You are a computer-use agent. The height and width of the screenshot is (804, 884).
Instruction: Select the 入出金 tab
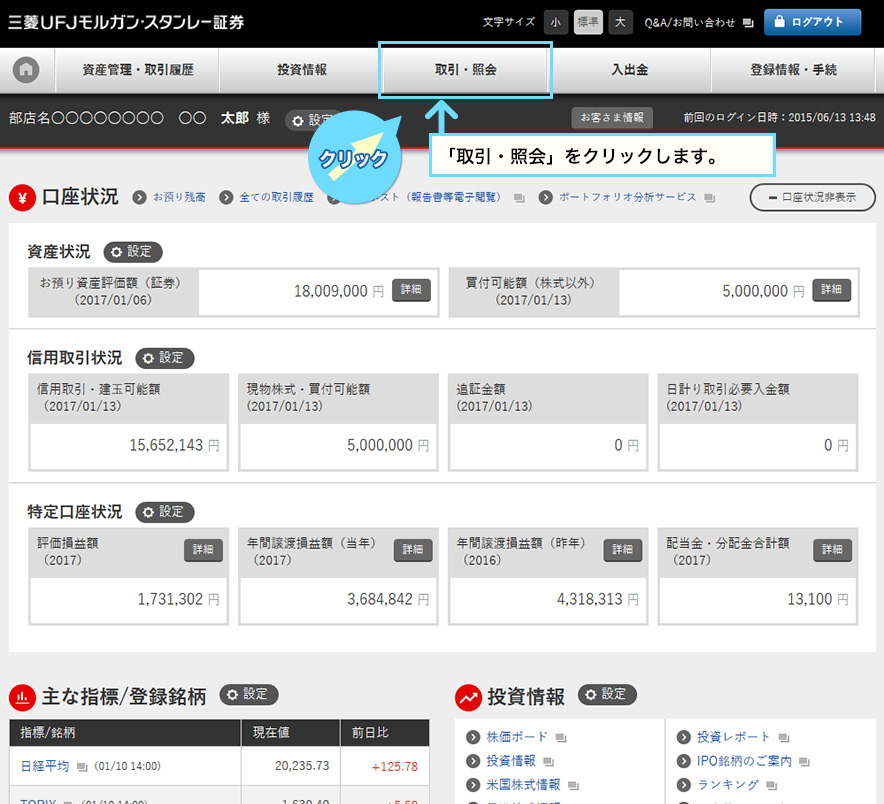630,70
